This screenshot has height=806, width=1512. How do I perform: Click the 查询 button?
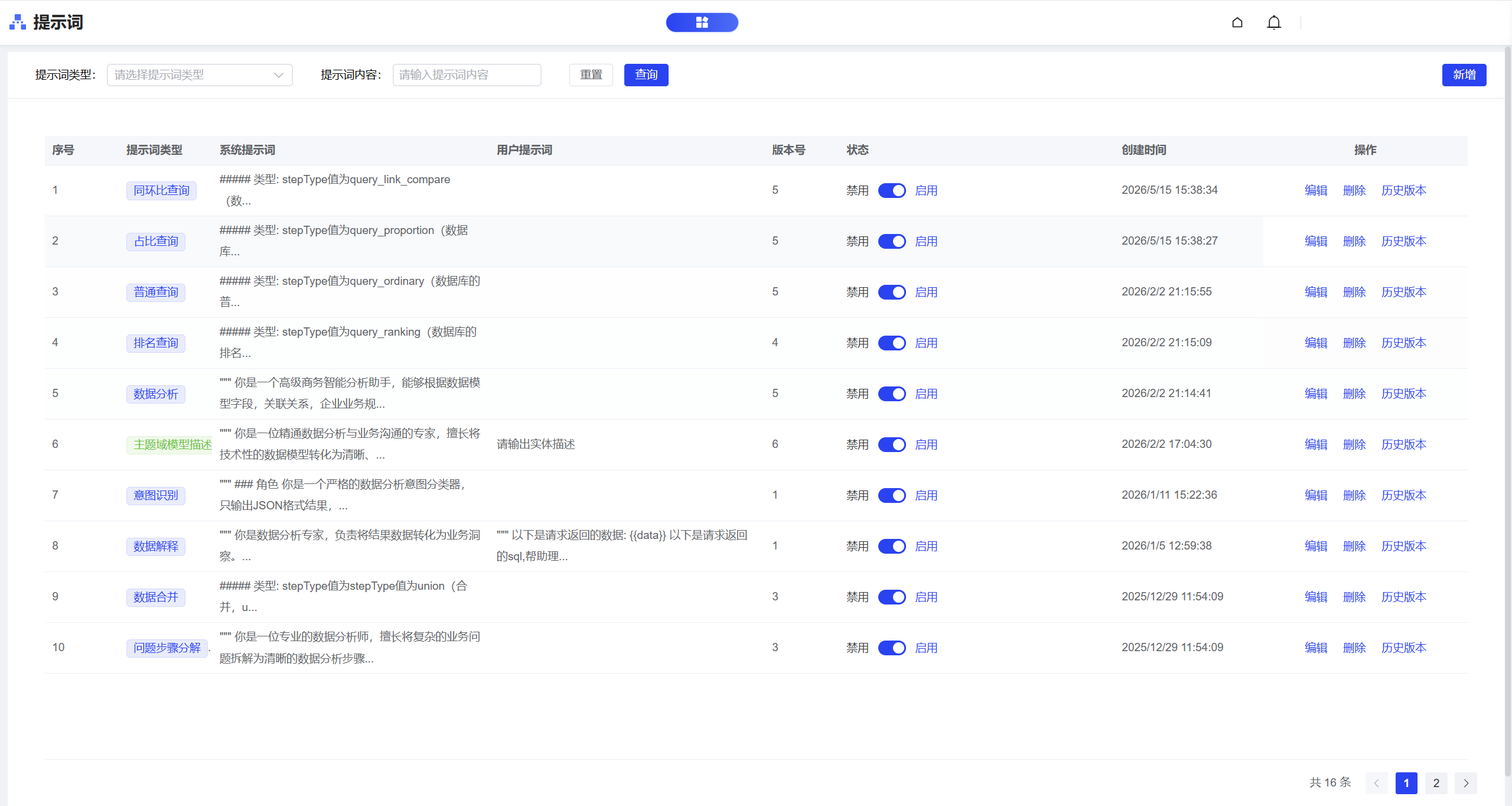click(x=646, y=75)
